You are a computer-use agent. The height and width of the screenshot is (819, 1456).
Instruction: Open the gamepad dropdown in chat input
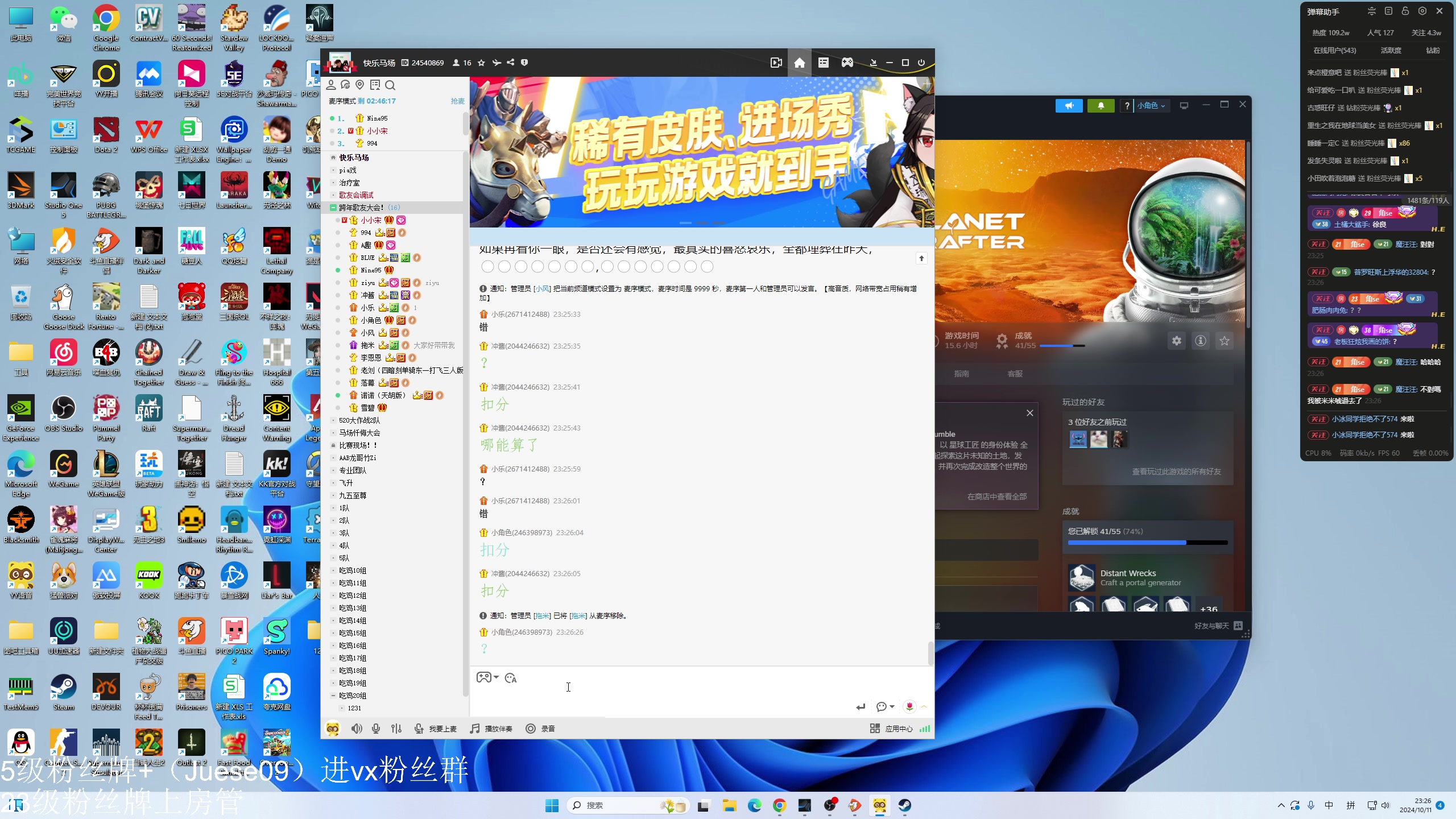(x=487, y=677)
